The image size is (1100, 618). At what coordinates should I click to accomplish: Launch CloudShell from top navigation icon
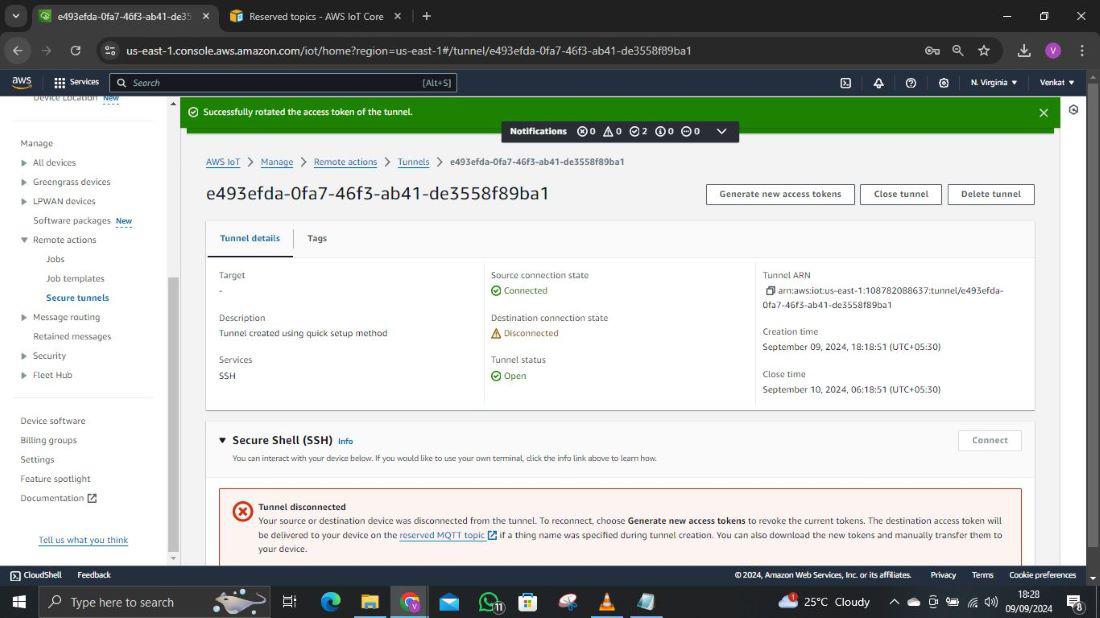pos(845,83)
